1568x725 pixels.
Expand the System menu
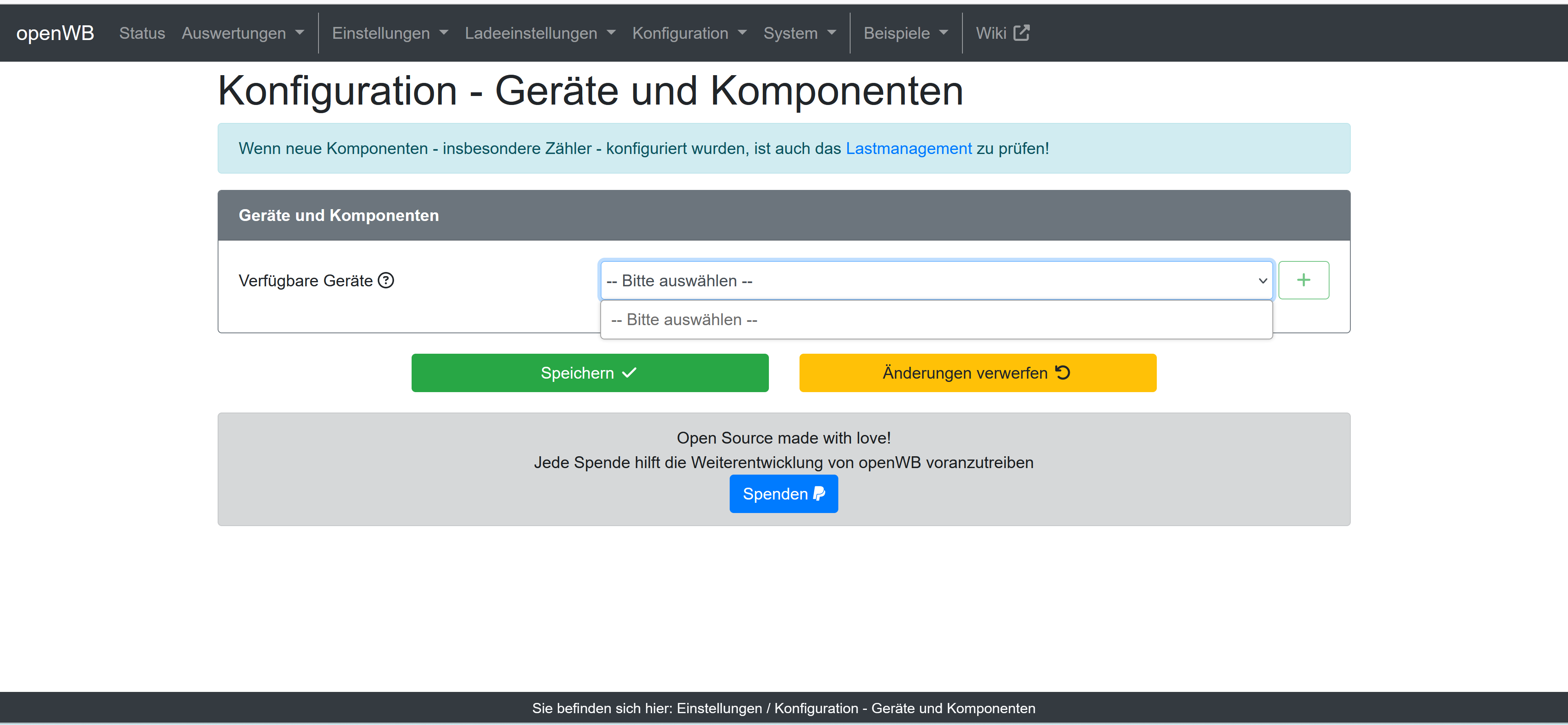point(799,33)
